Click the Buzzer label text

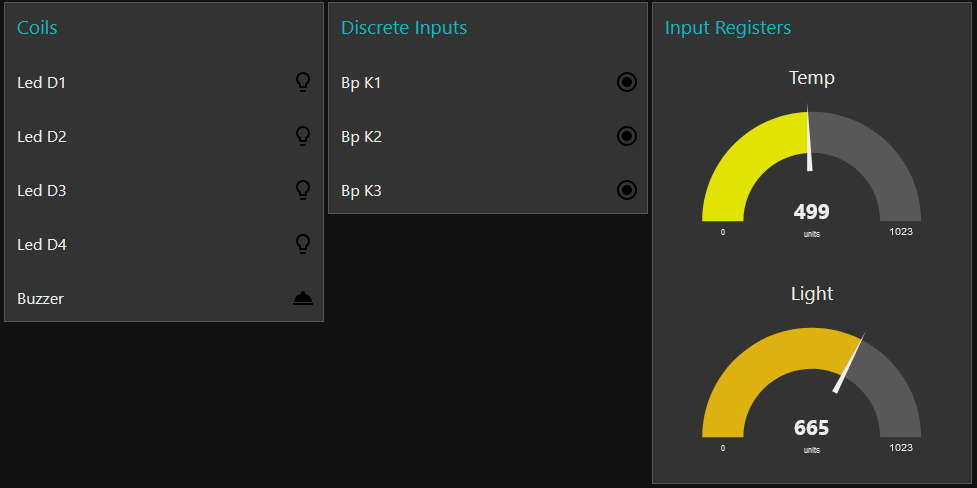click(x=40, y=298)
